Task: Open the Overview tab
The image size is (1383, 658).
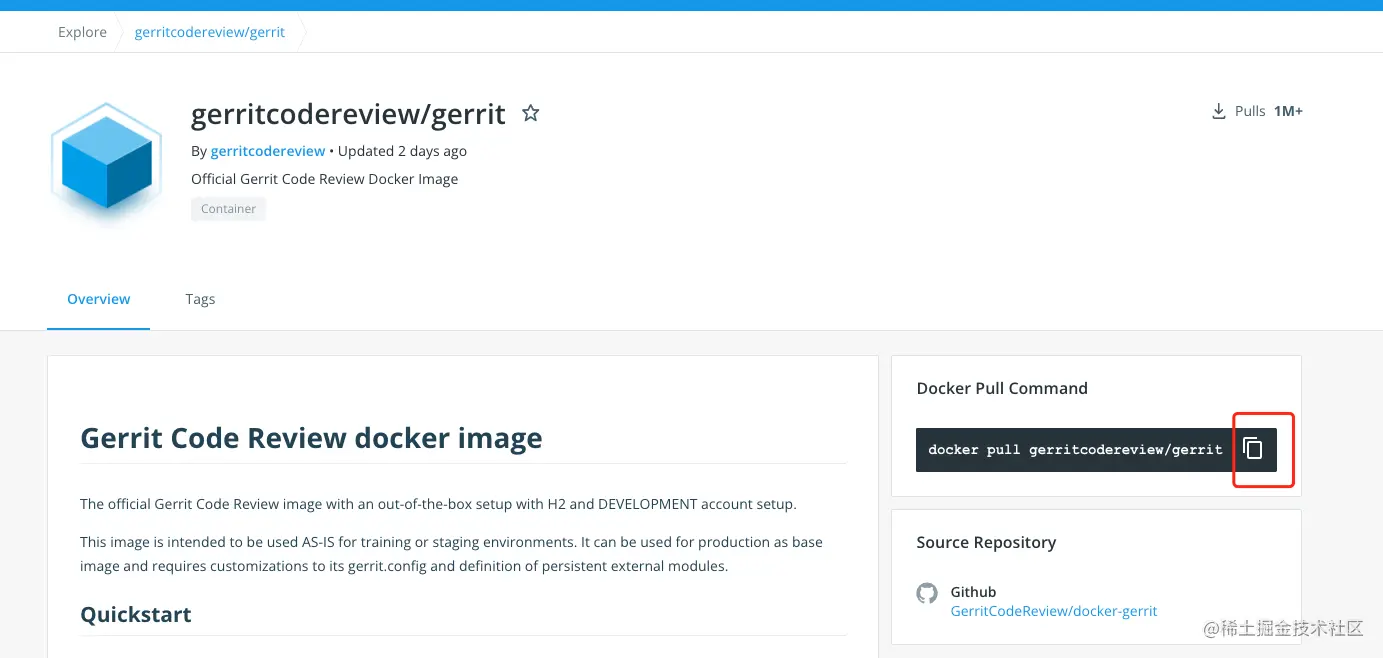Action: click(98, 298)
